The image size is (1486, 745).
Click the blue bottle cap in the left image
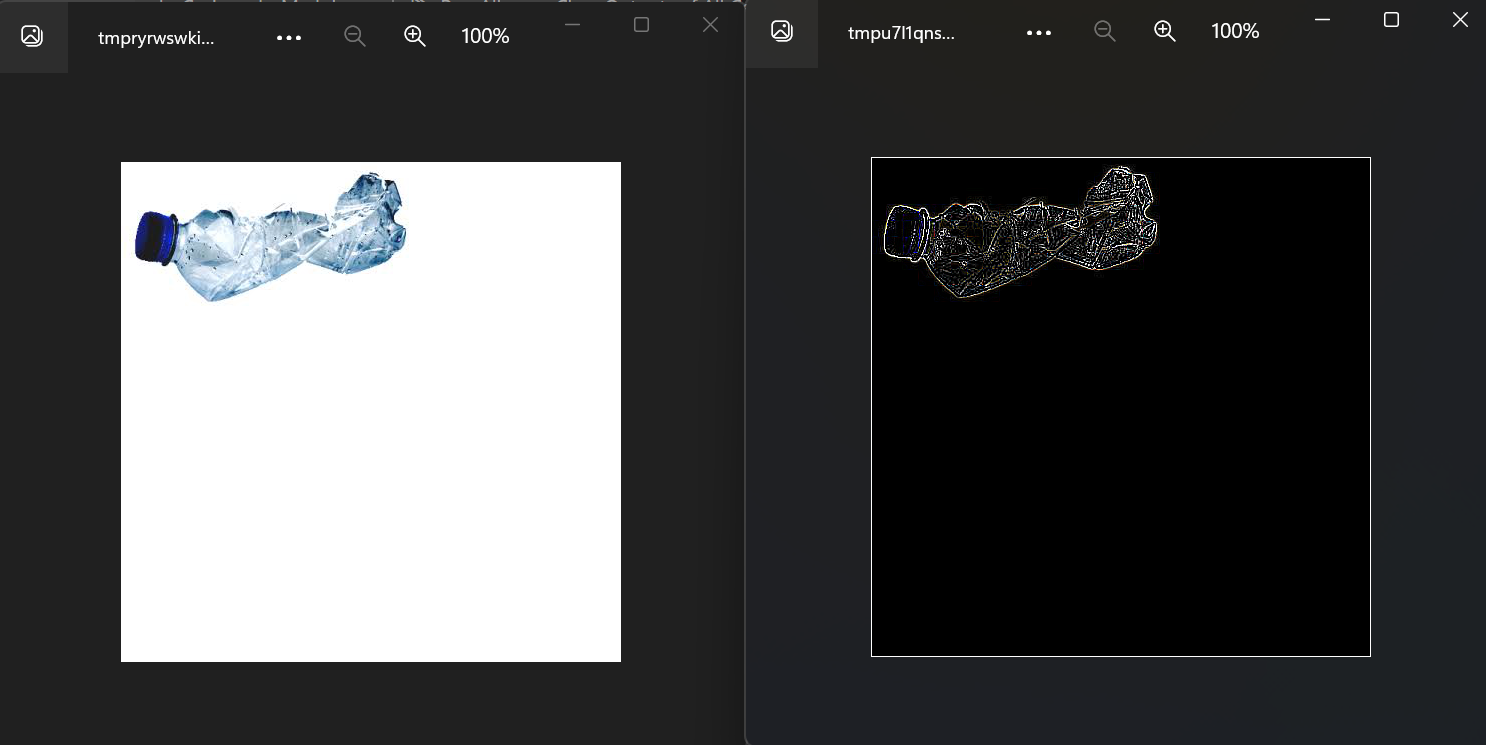point(157,237)
